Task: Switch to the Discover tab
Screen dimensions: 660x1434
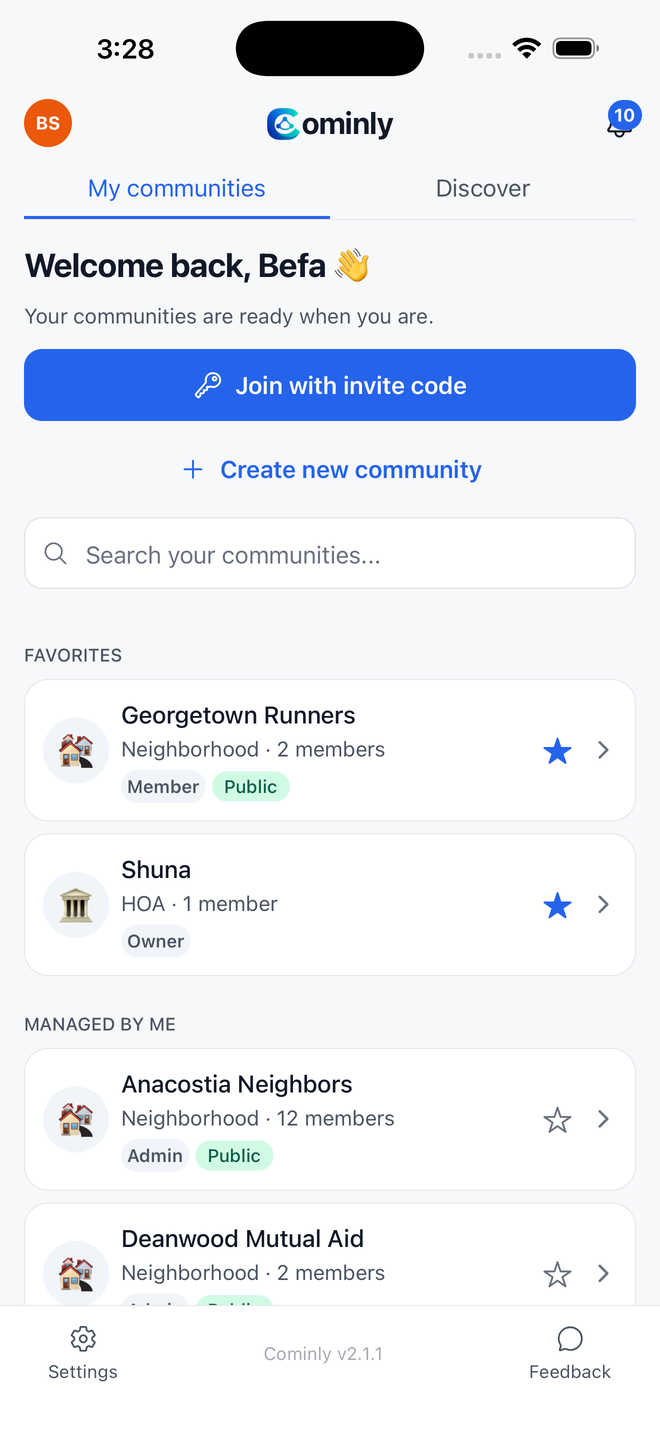Action: pyautogui.click(x=483, y=188)
